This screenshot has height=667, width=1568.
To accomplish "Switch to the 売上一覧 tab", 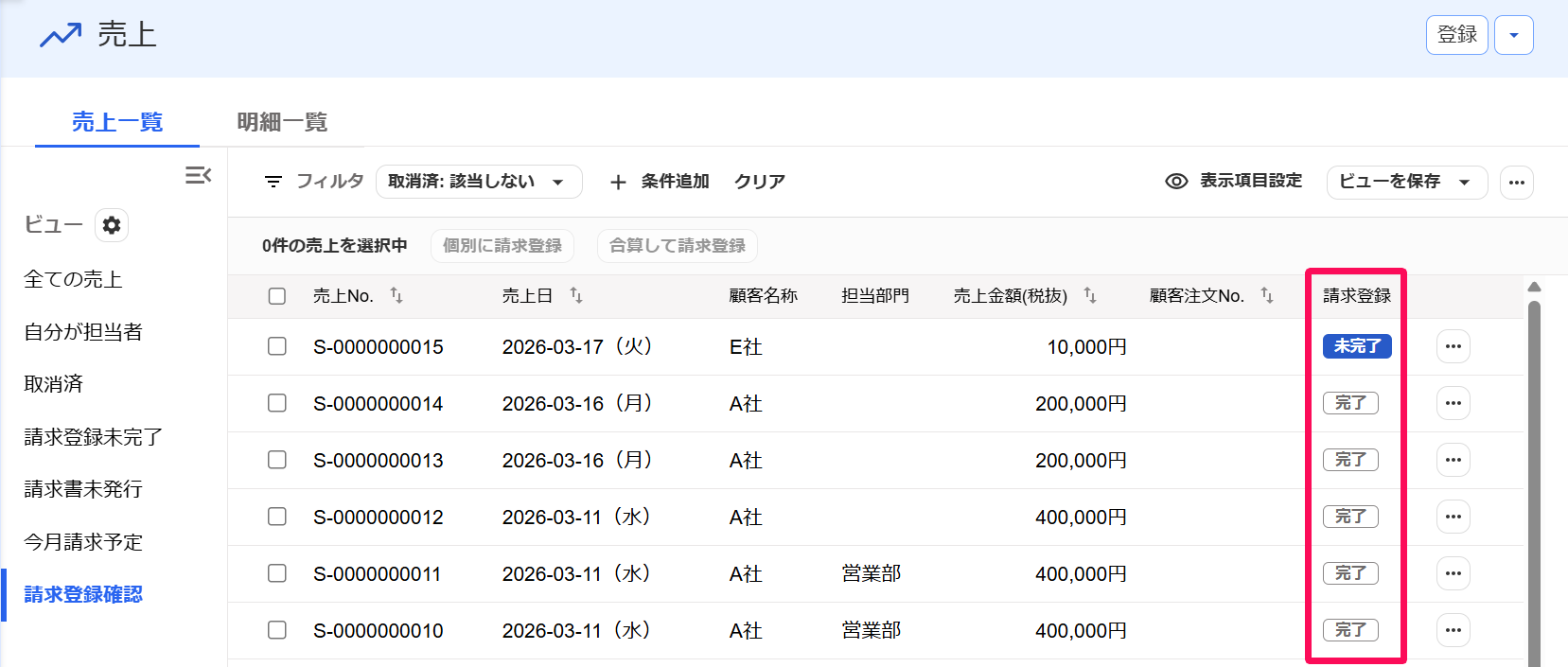I will [x=117, y=122].
